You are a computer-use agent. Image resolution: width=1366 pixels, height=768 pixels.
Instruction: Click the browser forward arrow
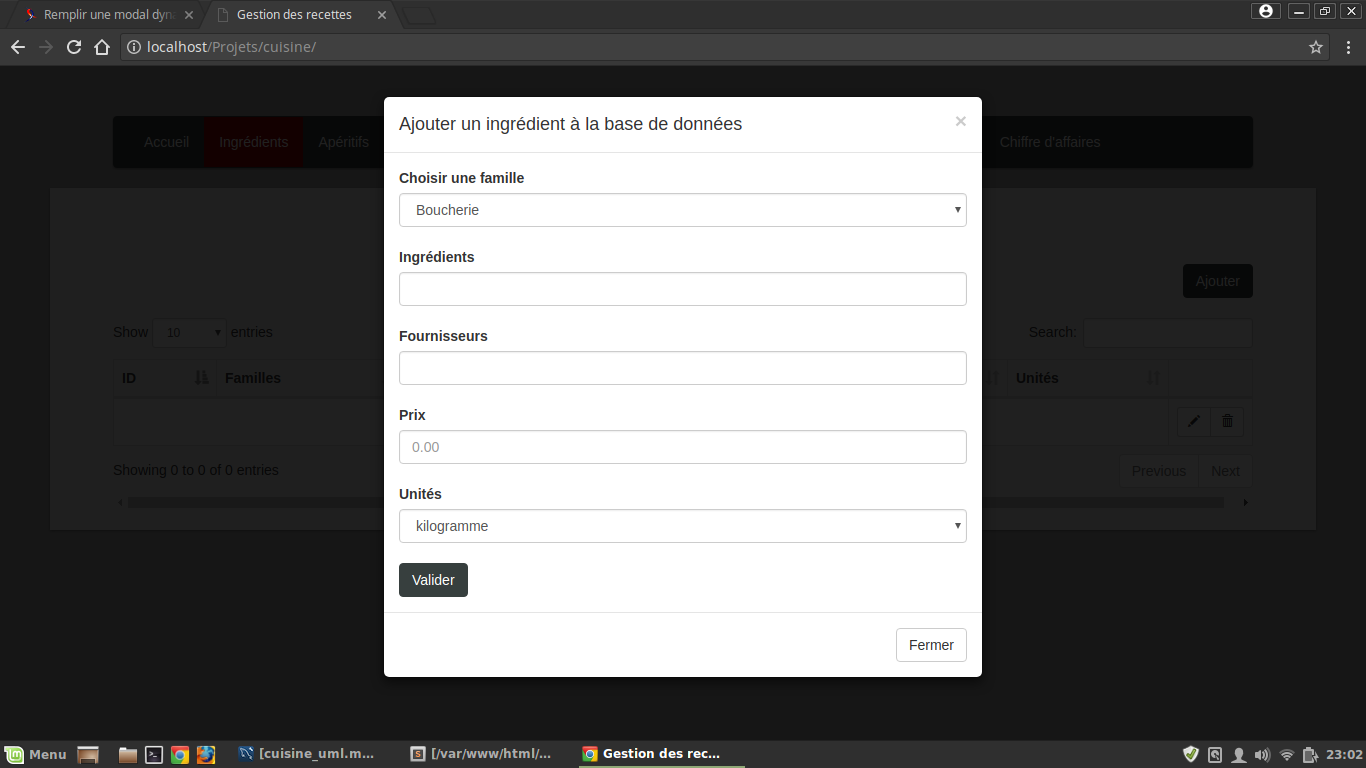[46, 47]
